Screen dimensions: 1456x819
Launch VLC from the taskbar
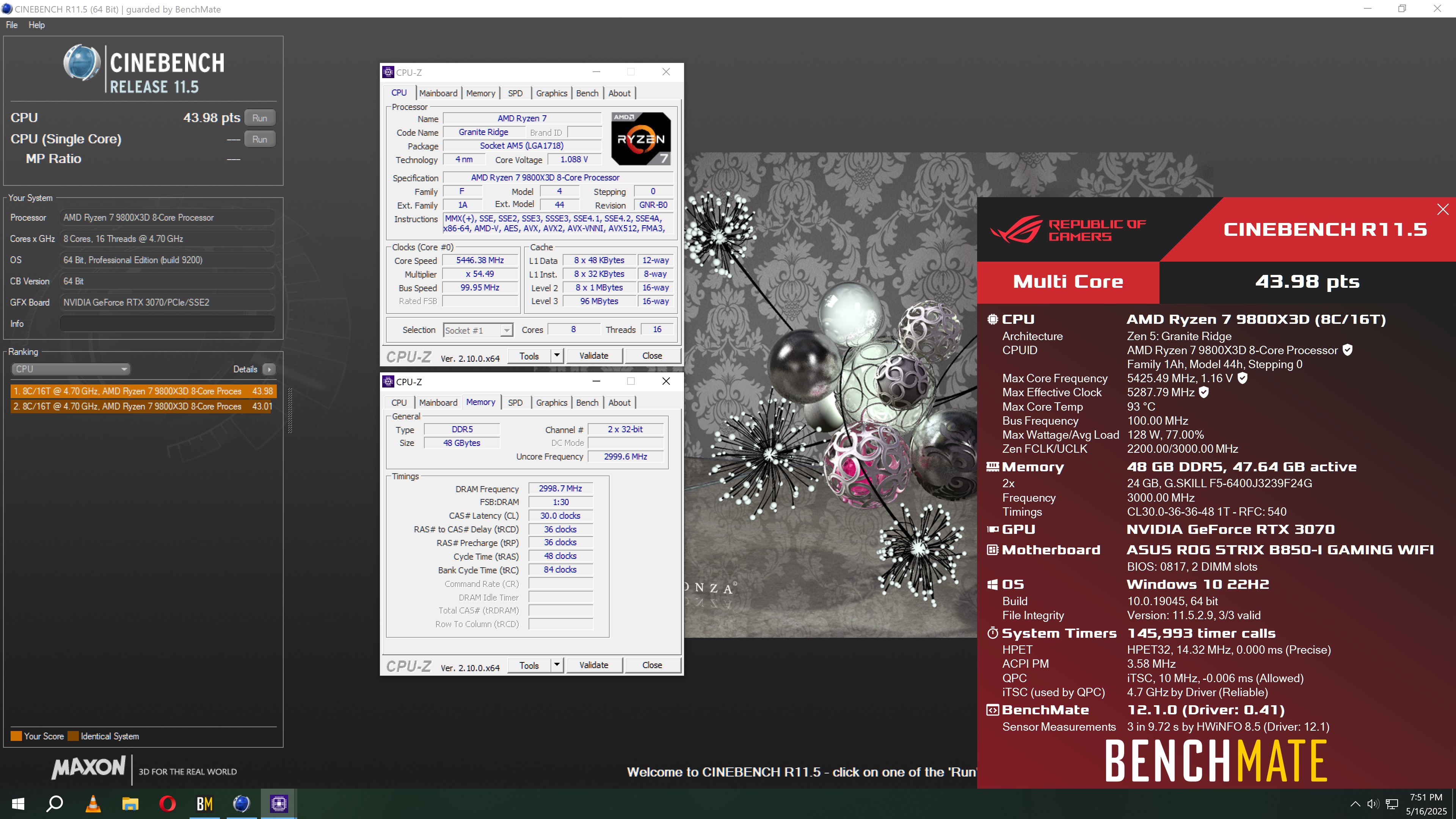[x=93, y=803]
